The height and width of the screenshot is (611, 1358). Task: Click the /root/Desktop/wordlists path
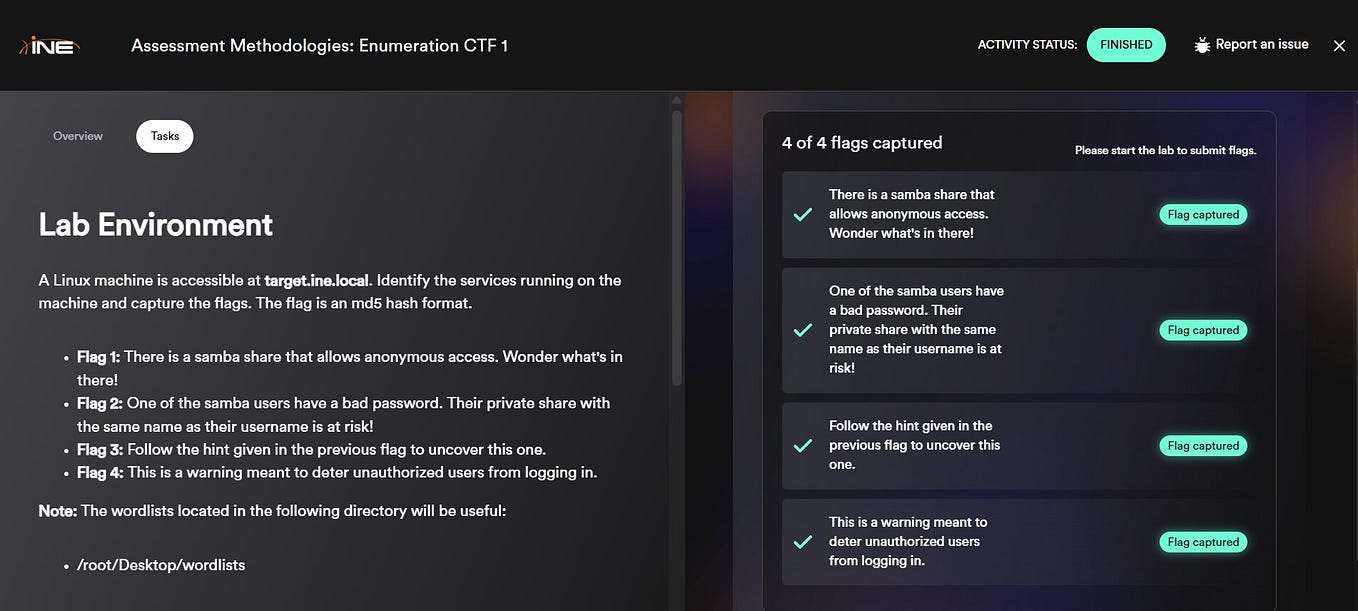pyautogui.click(x=161, y=565)
